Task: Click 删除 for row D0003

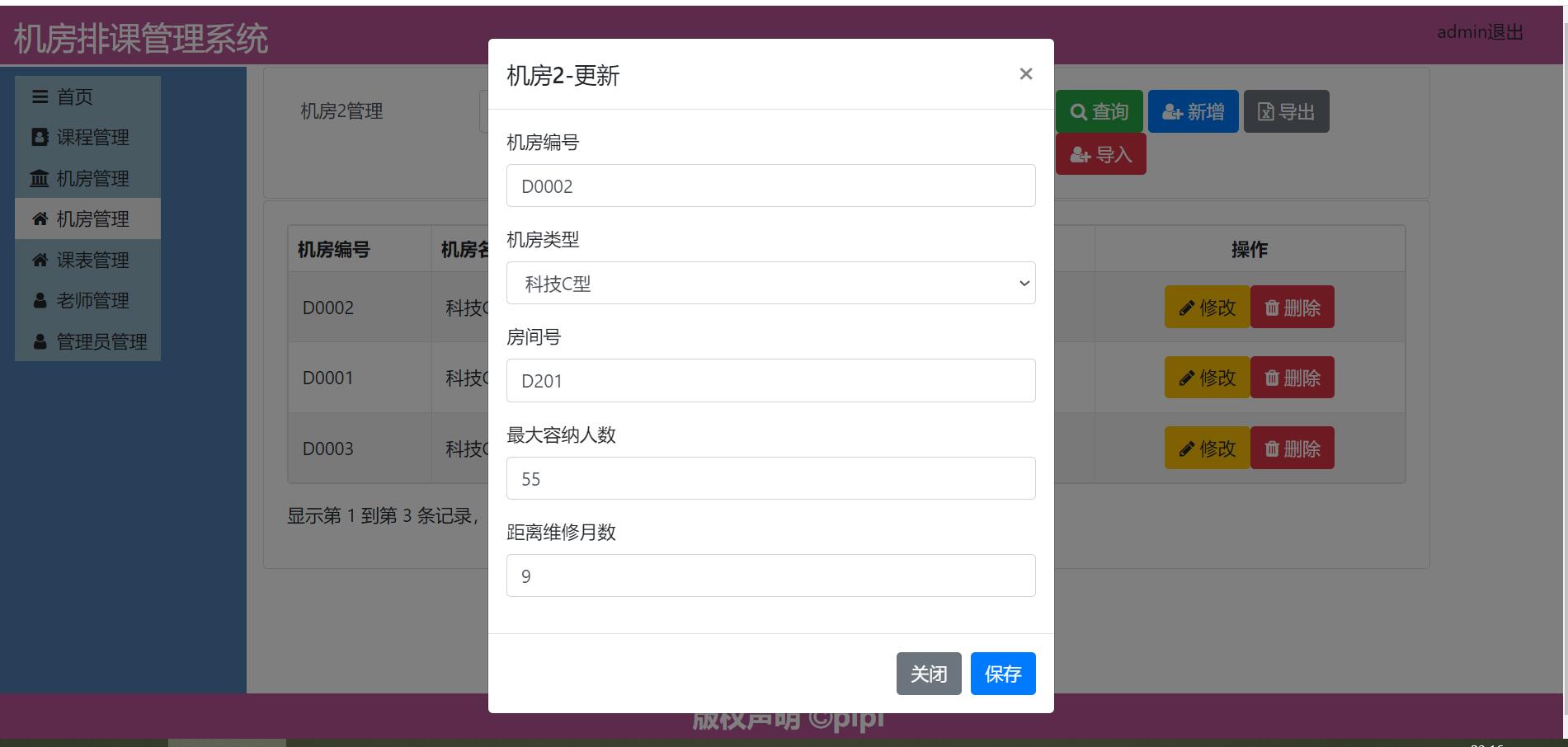Action: [x=1293, y=449]
